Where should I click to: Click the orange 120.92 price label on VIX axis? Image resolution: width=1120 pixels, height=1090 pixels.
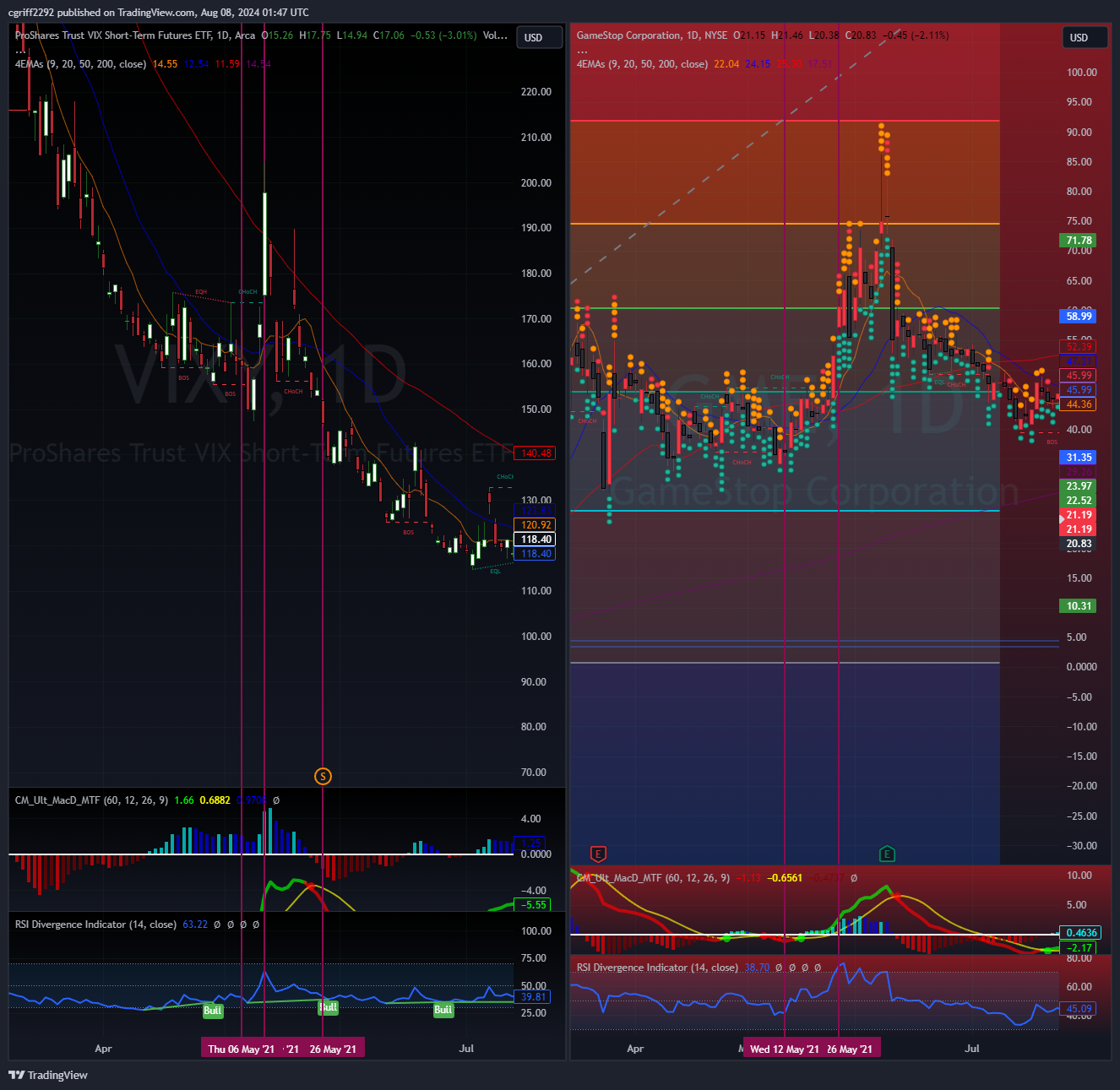(x=536, y=525)
